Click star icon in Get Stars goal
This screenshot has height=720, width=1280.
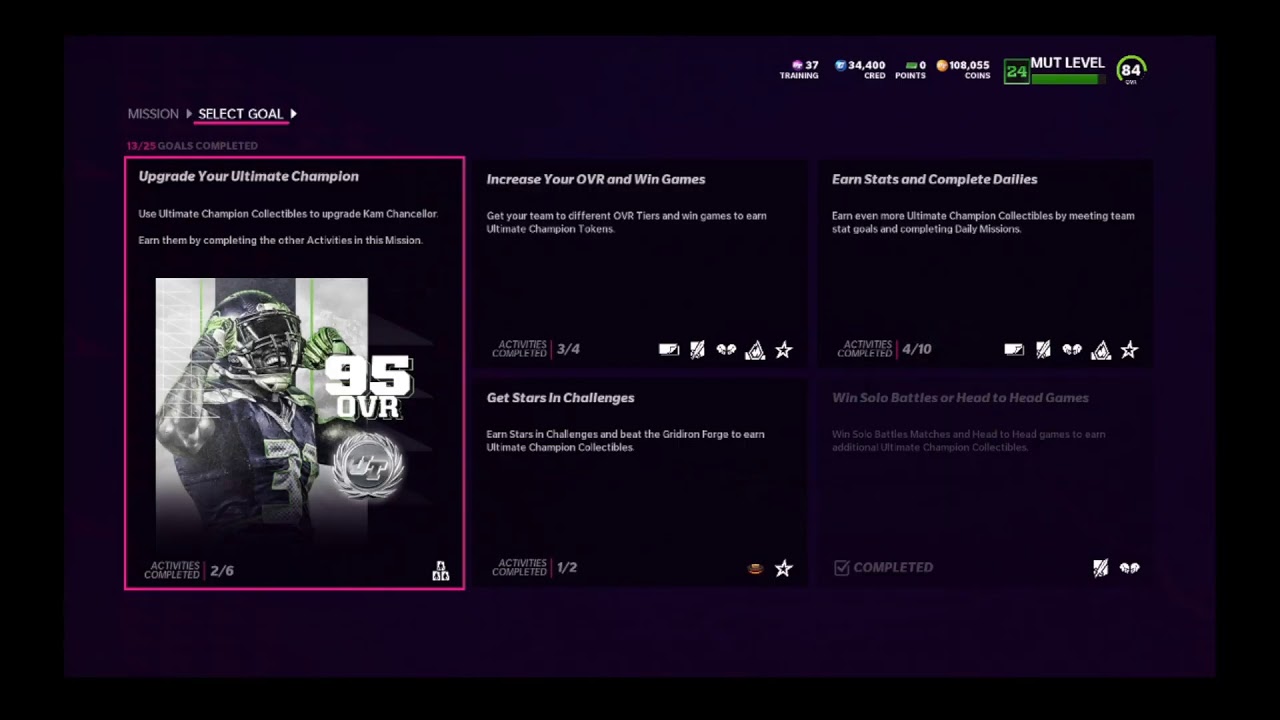(x=784, y=568)
